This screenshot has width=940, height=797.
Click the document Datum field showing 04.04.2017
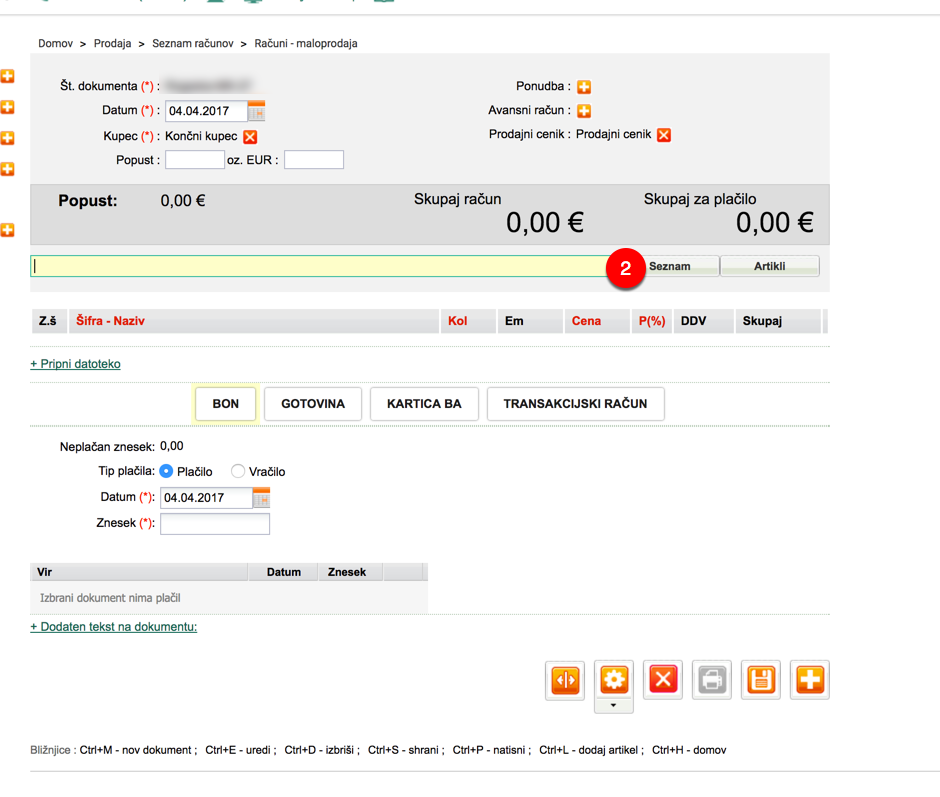(x=206, y=111)
